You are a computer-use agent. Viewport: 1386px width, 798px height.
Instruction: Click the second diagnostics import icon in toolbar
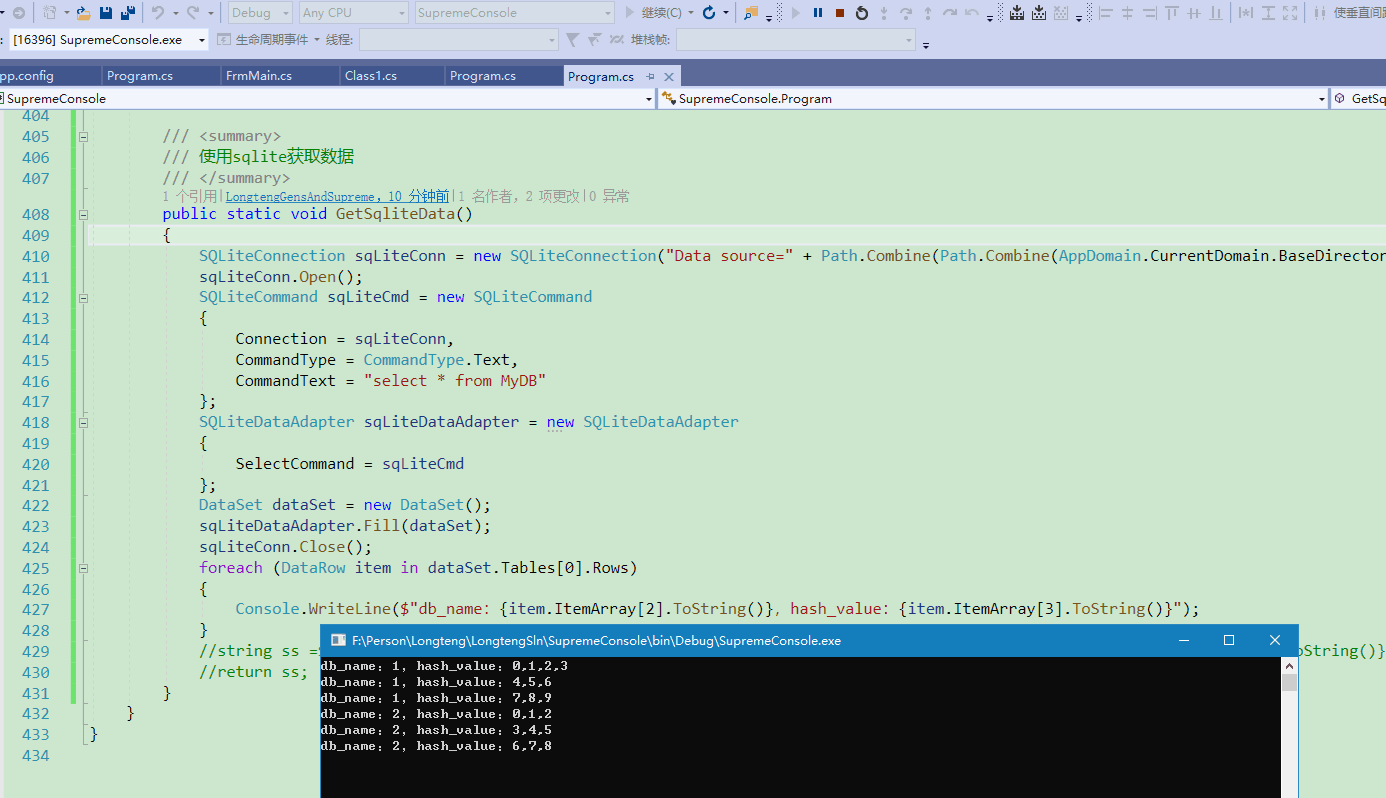1039,13
